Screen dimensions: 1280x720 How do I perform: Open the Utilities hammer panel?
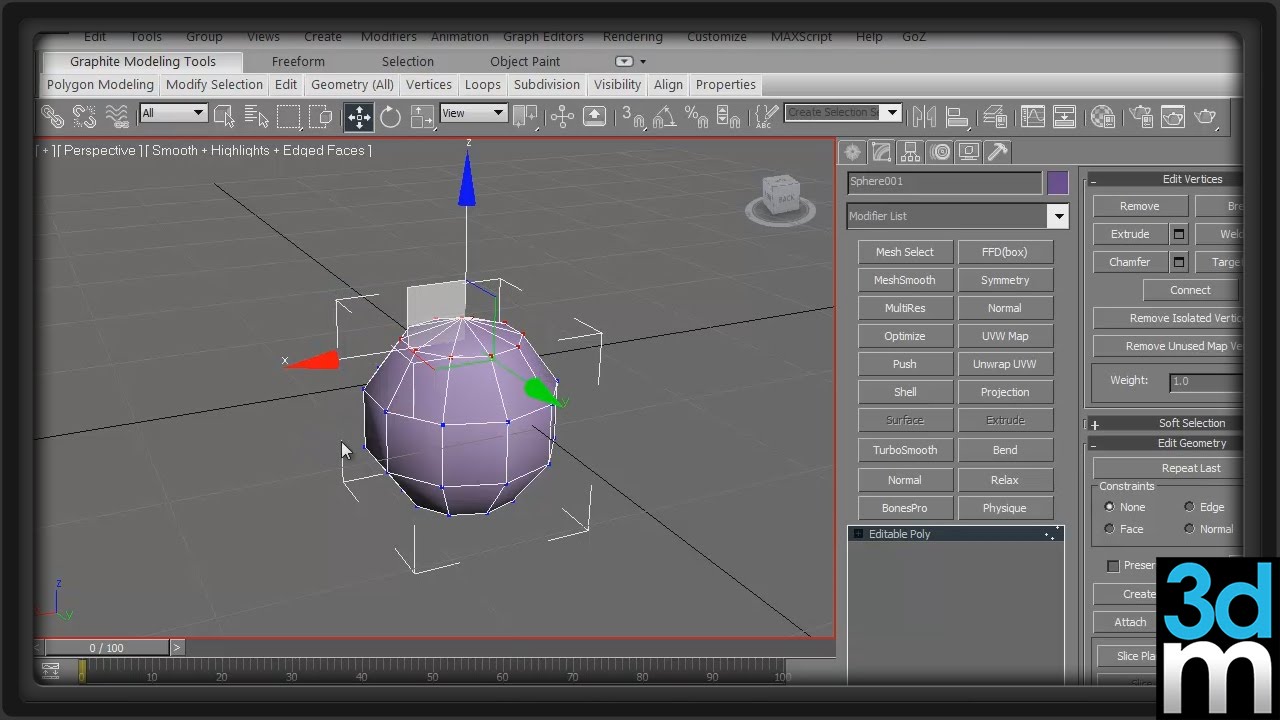point(997,152)
